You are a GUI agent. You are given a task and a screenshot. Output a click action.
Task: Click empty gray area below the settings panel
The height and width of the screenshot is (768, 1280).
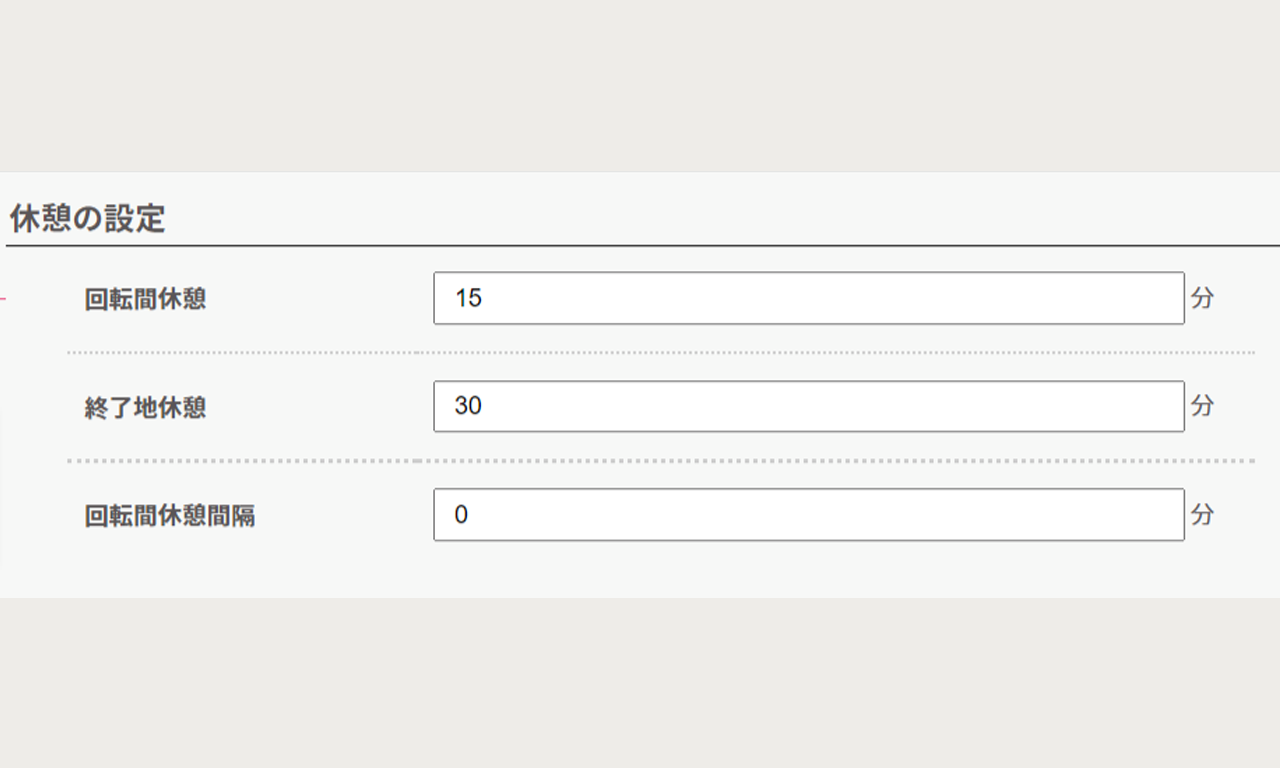640,683
